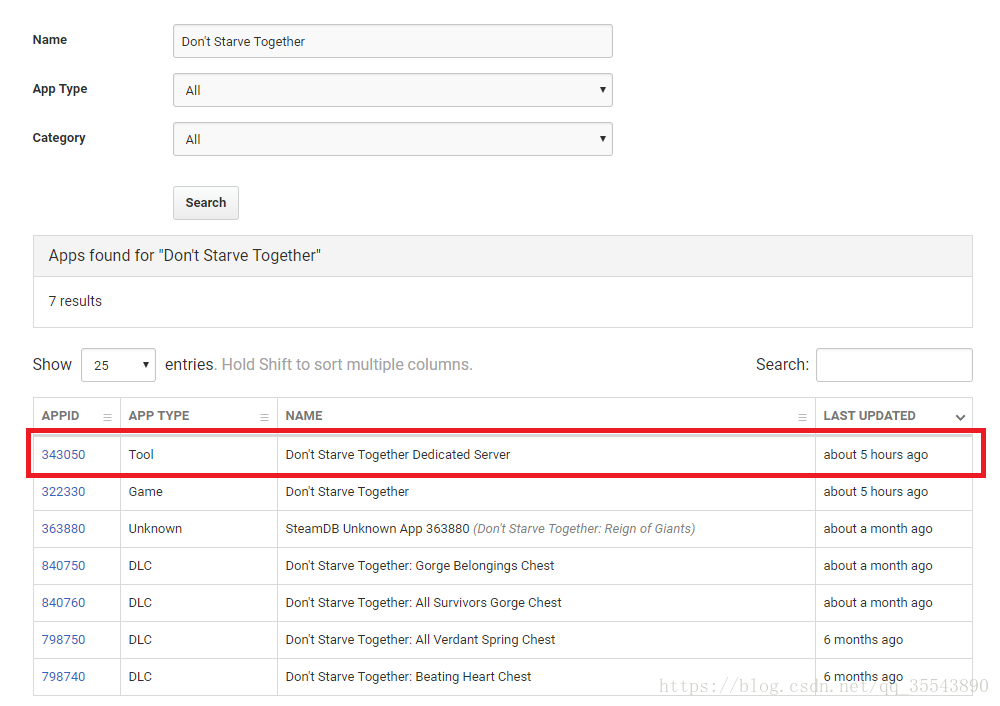
Task: Click the 'Category' field label
Action: click(x=59, y=138)
